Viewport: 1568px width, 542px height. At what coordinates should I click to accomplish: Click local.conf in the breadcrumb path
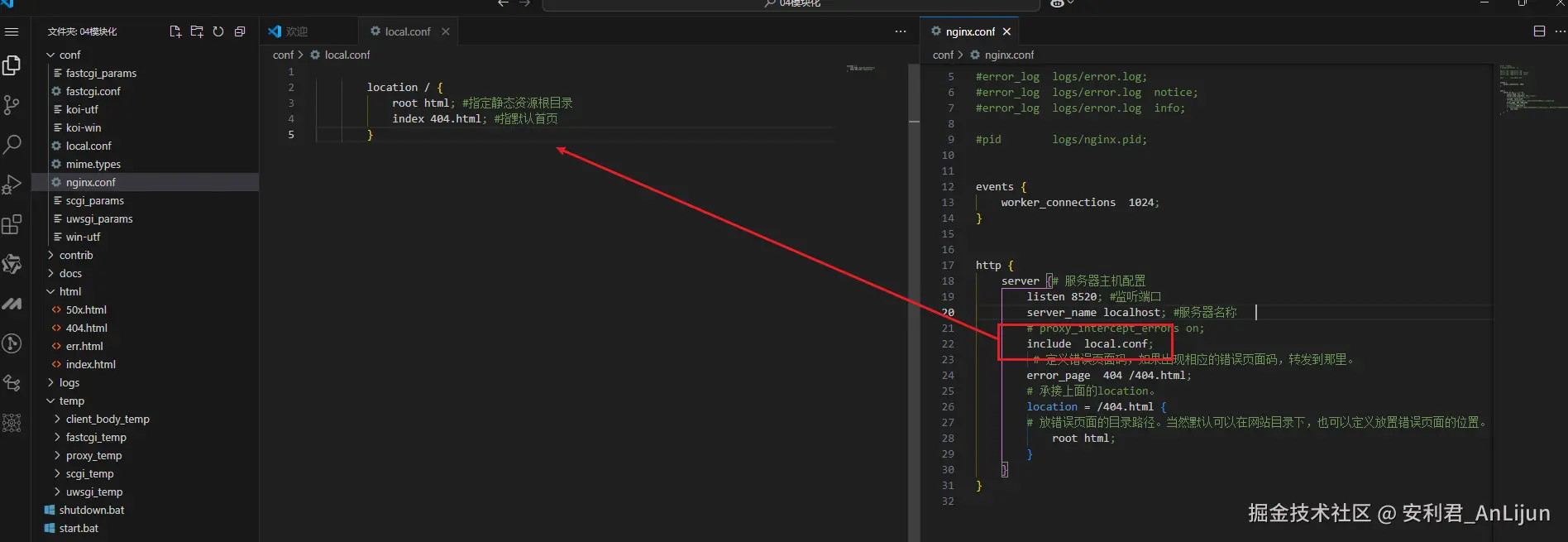pos(347,55)
